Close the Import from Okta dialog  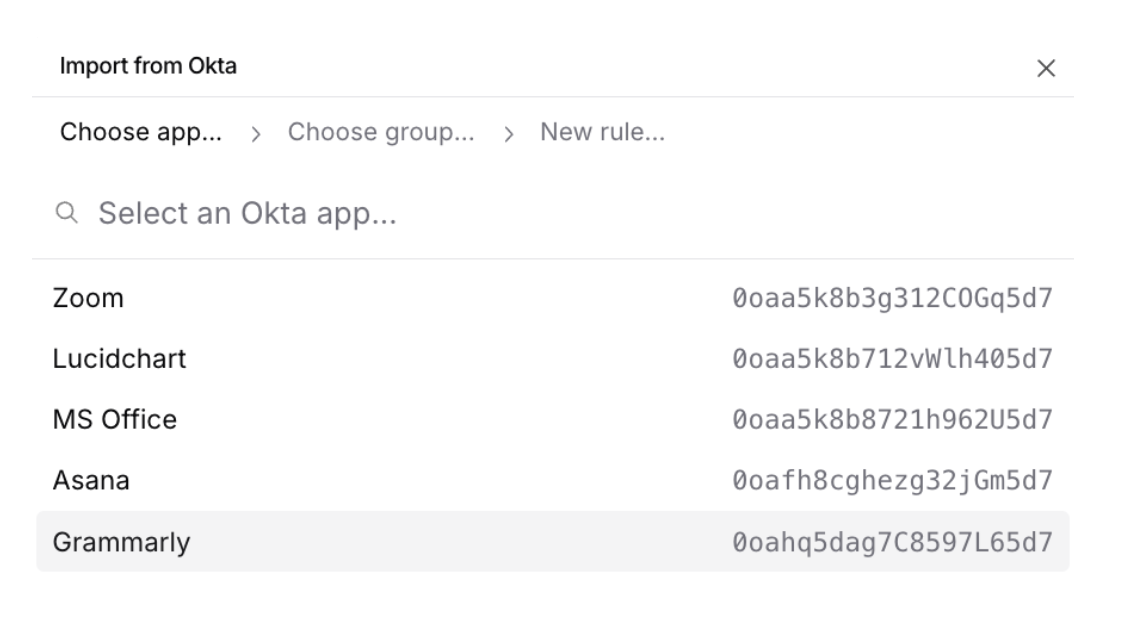coord(1046,68)
